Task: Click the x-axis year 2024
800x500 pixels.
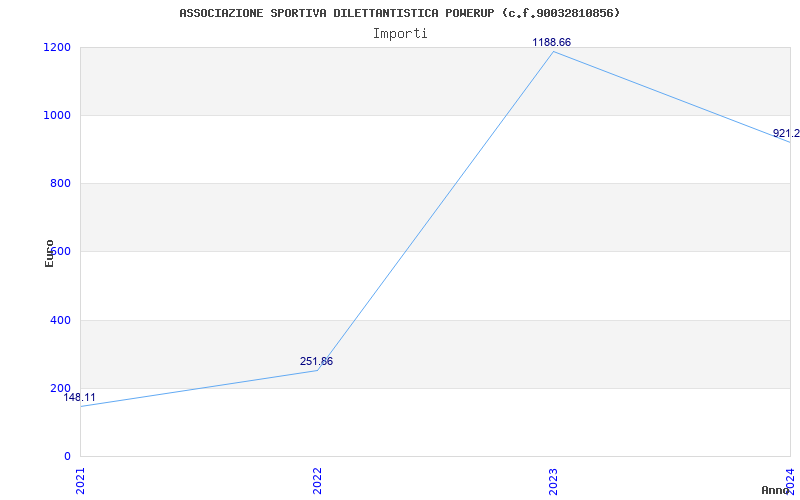Action: (790, 481)
